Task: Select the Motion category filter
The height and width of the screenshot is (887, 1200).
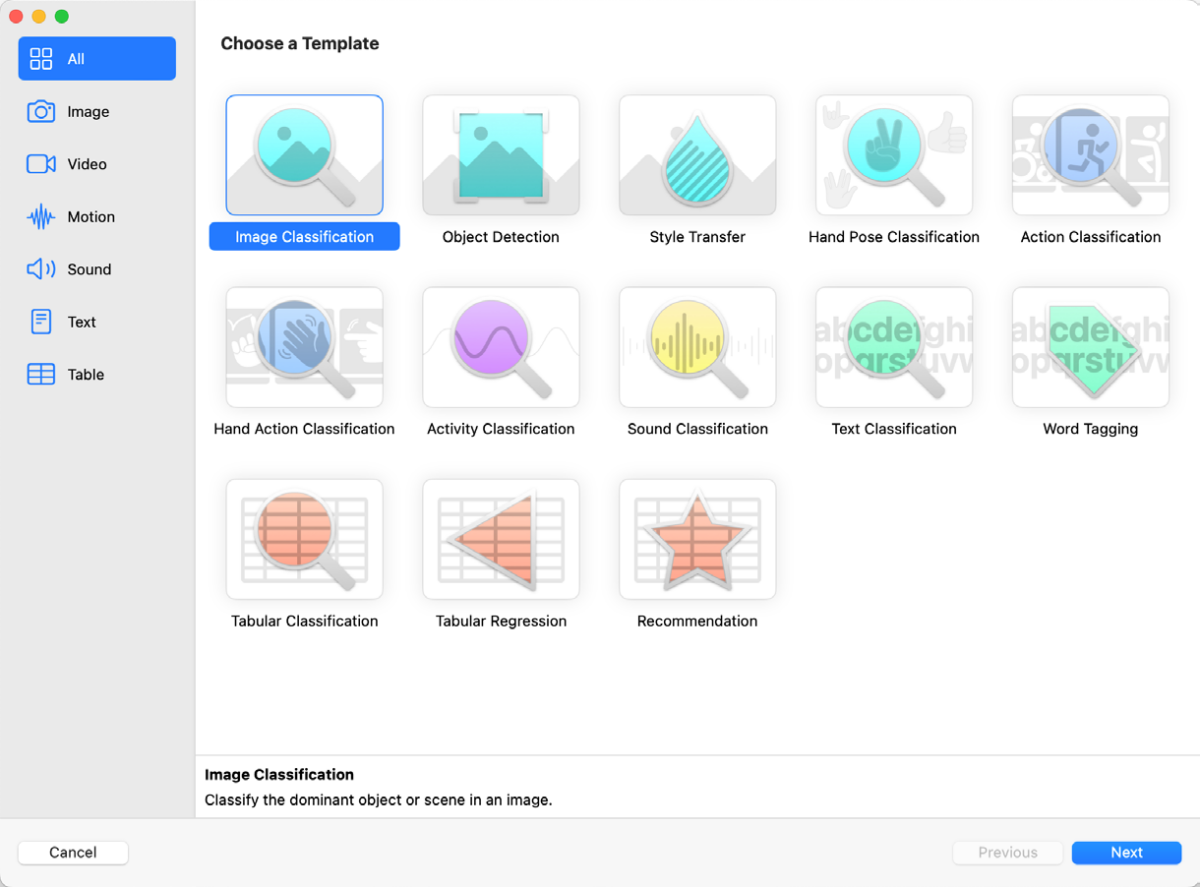Action: pyautogui.click(x=96, y=216)
